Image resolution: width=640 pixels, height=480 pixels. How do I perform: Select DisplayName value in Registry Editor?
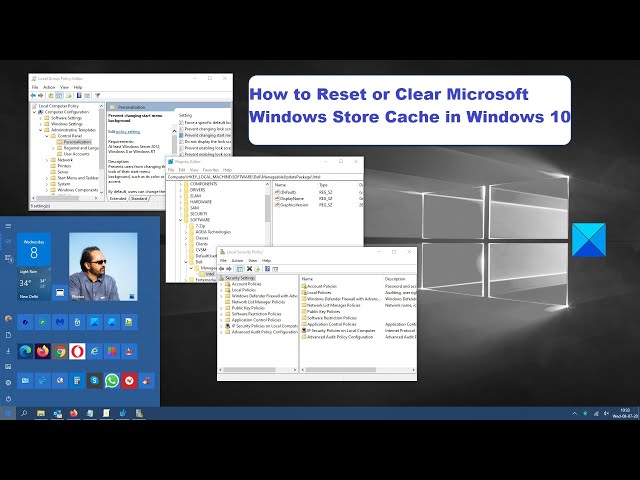pos(289,198)
